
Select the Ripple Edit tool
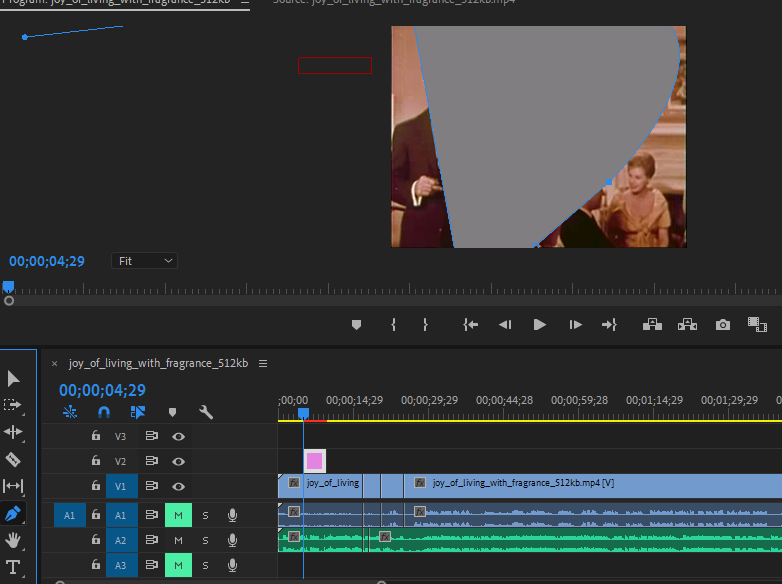click(x=13, y=432)
